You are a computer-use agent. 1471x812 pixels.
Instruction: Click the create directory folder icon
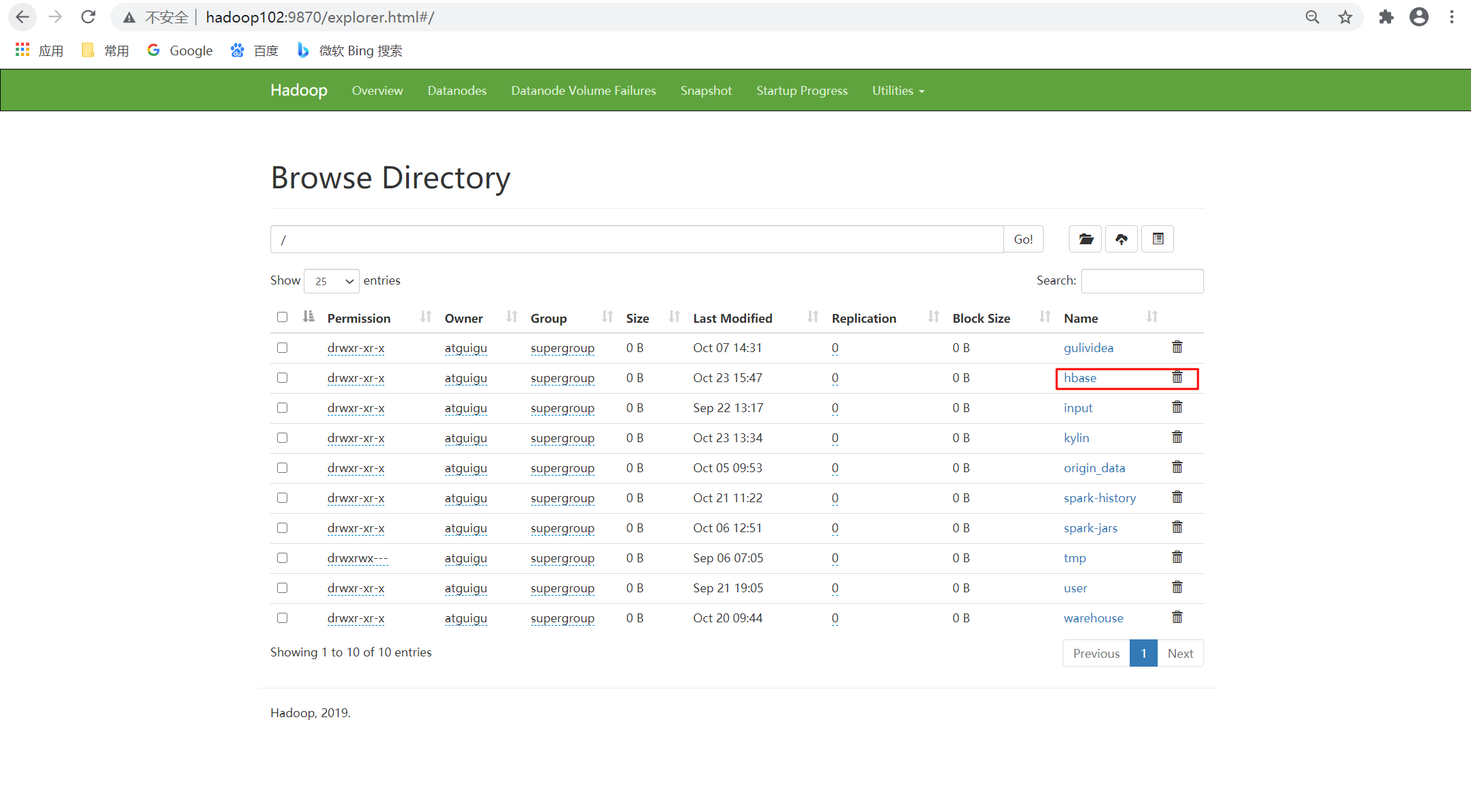[x=1085, y=239]
